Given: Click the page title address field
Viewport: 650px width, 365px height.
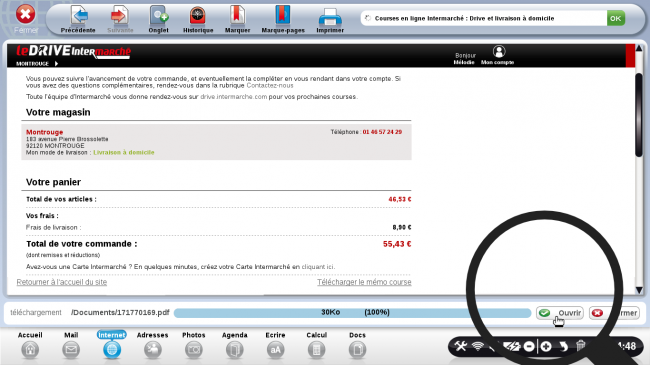Looking at the screenshot, I should point(483,18).
